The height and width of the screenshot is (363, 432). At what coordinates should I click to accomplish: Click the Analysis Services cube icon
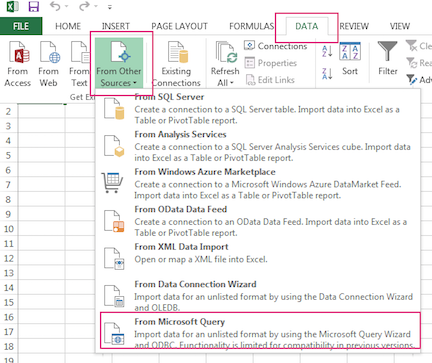pos(114,146)
